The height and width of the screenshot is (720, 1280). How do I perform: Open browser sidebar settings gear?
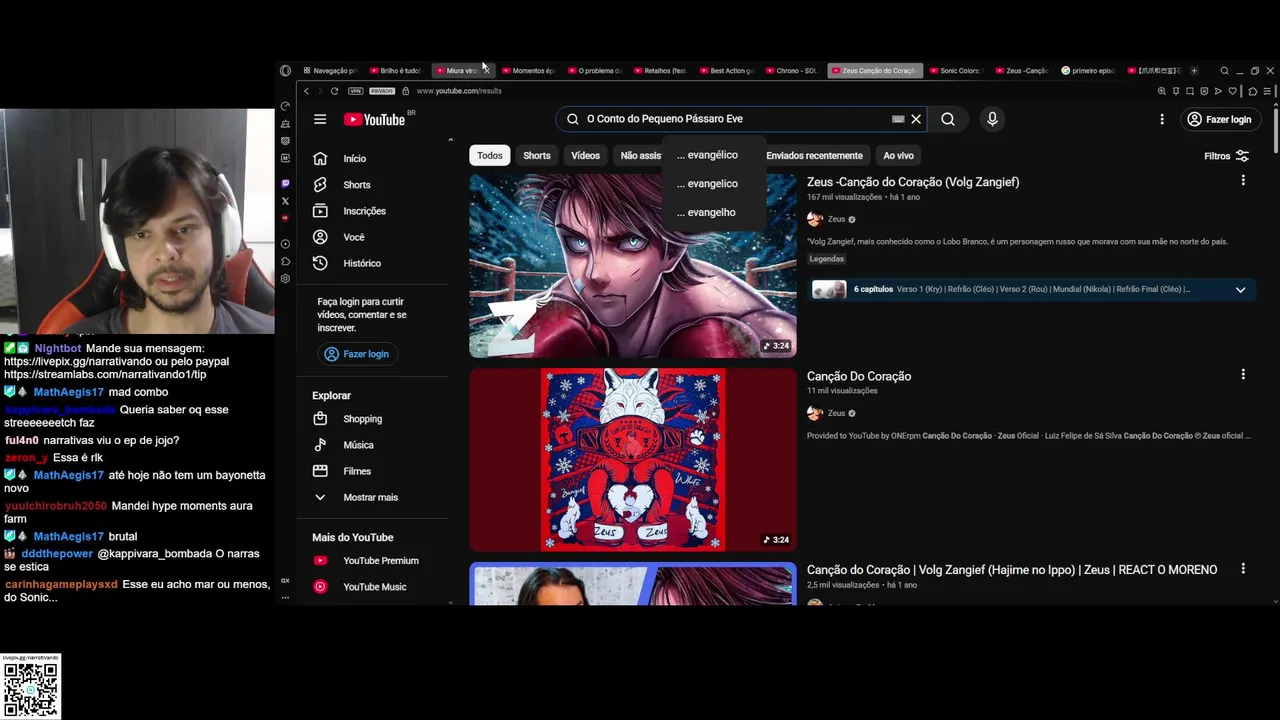point(285,278)
